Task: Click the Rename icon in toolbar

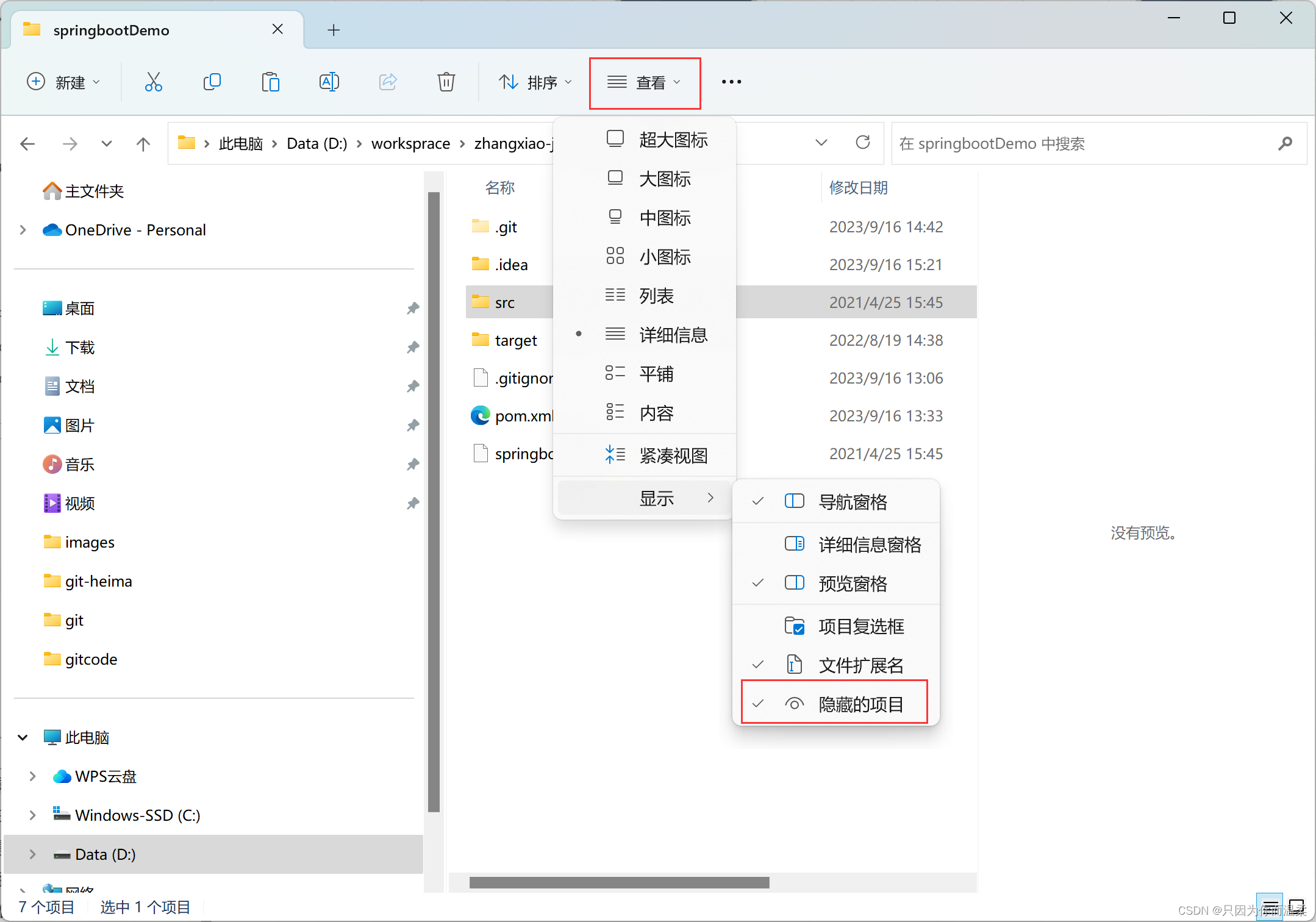Action: point(329,82)
